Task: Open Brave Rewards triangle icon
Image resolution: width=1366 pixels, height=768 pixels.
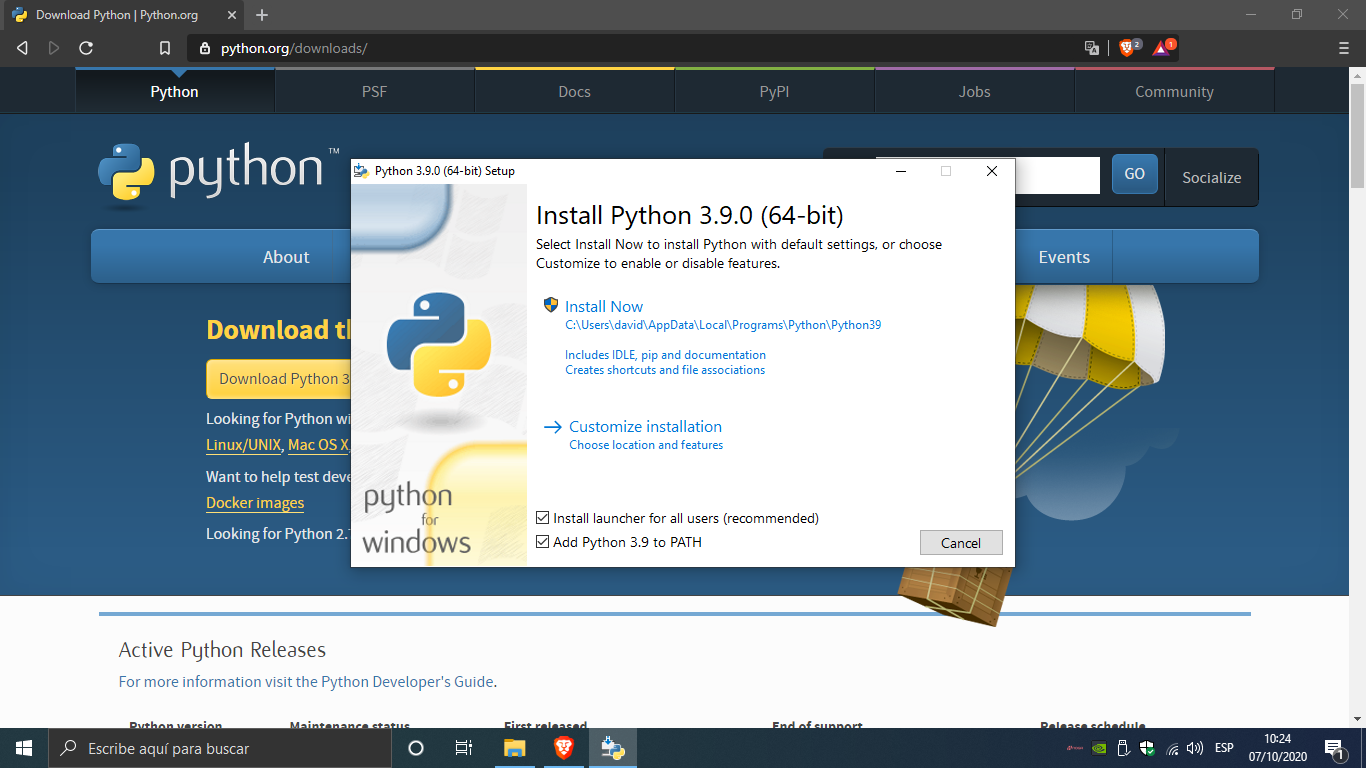Action: tap(1162, 48)
